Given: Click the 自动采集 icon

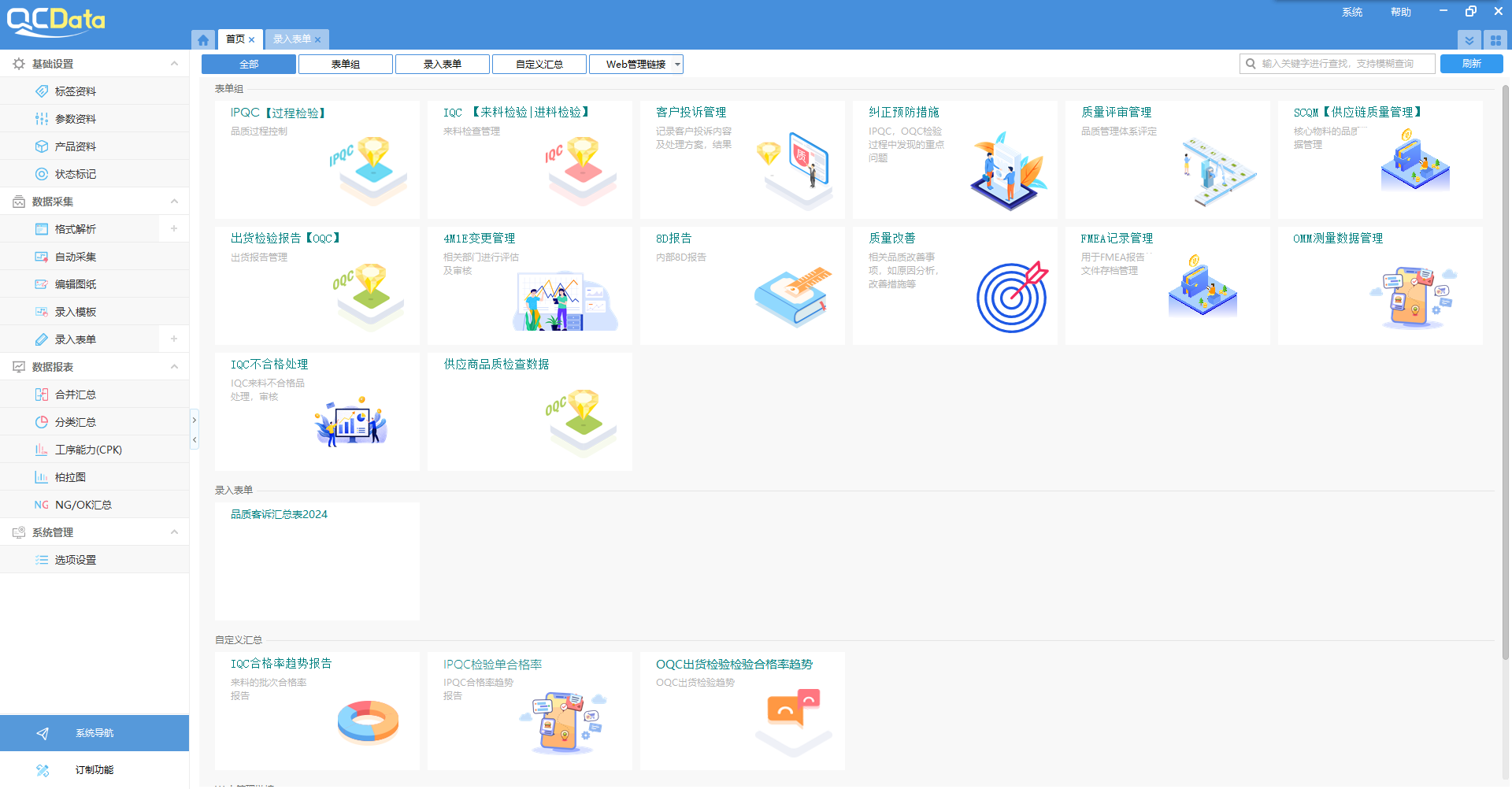Looking at the screenshot, I should (x=42, y=257).
